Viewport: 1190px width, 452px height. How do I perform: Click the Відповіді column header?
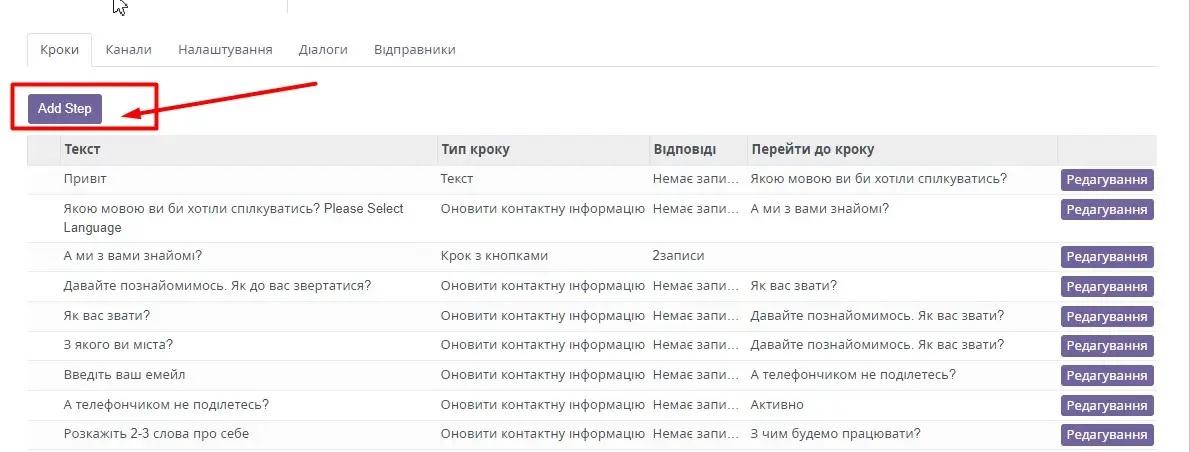coord(684,150)
